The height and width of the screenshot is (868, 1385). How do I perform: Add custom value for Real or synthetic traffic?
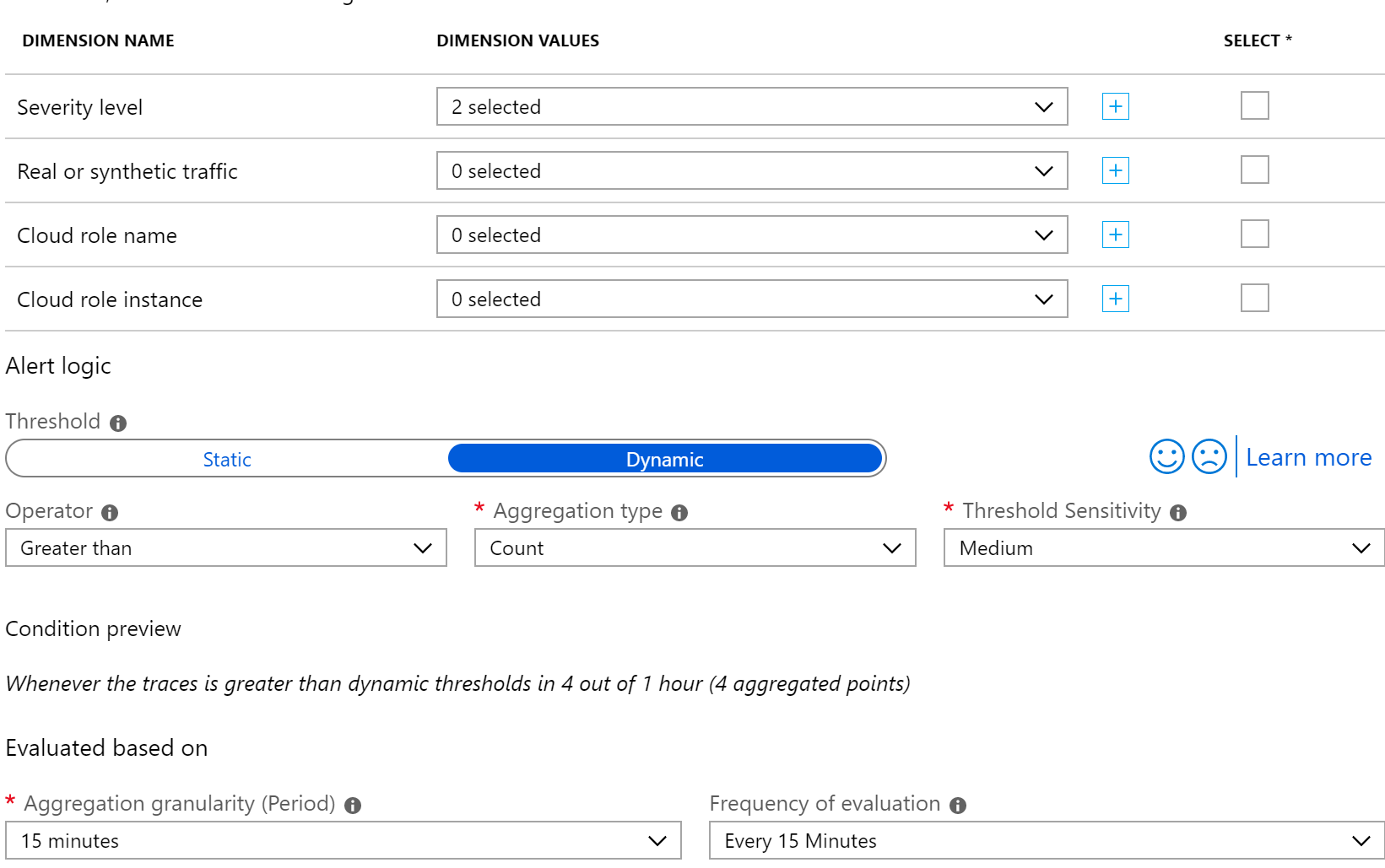click(1115, 170)
